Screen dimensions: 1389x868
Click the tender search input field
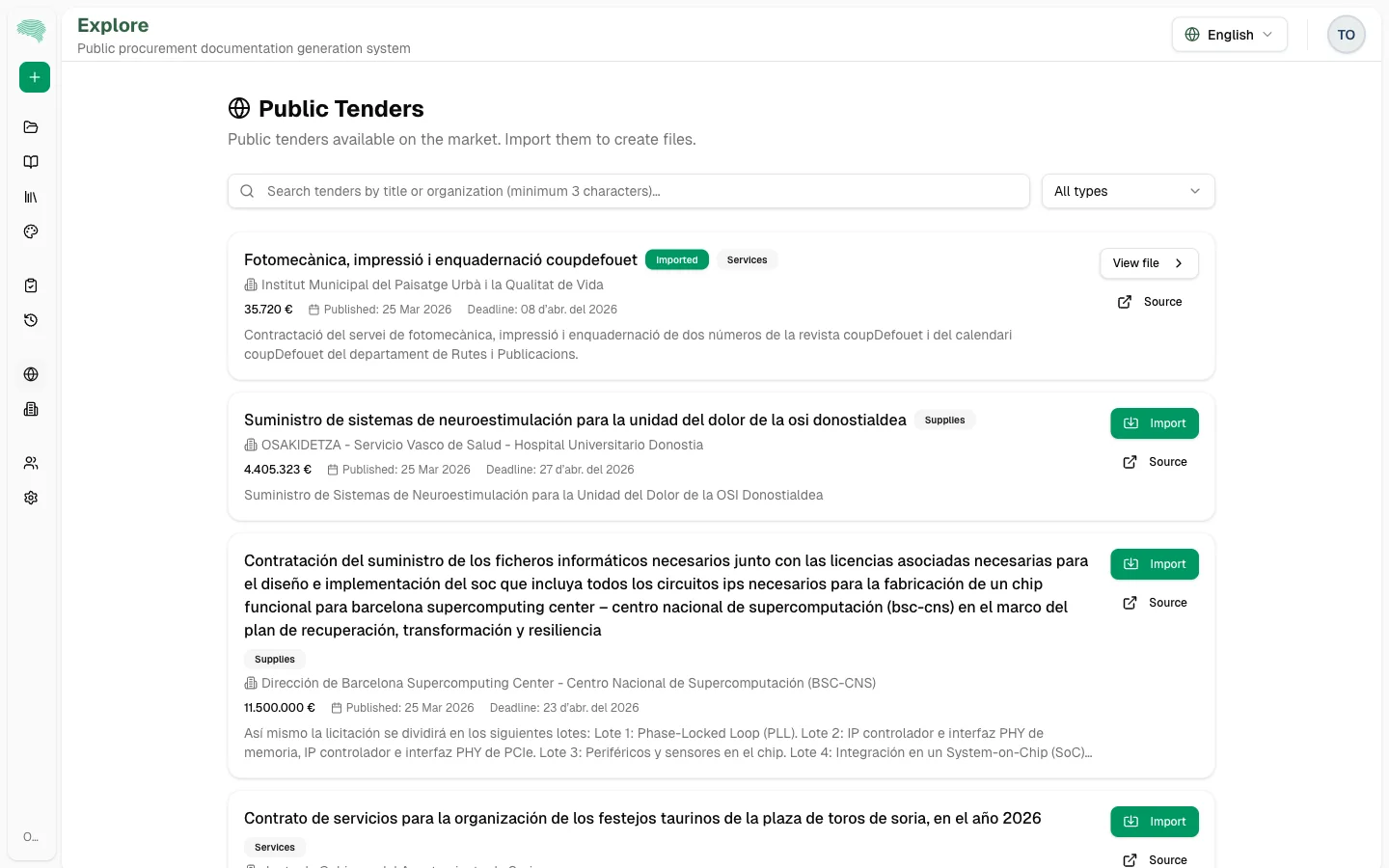pos(627,191)
